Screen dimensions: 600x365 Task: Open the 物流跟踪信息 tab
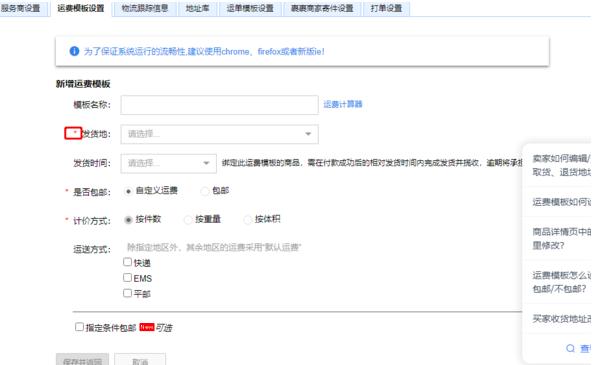point(145,8)
